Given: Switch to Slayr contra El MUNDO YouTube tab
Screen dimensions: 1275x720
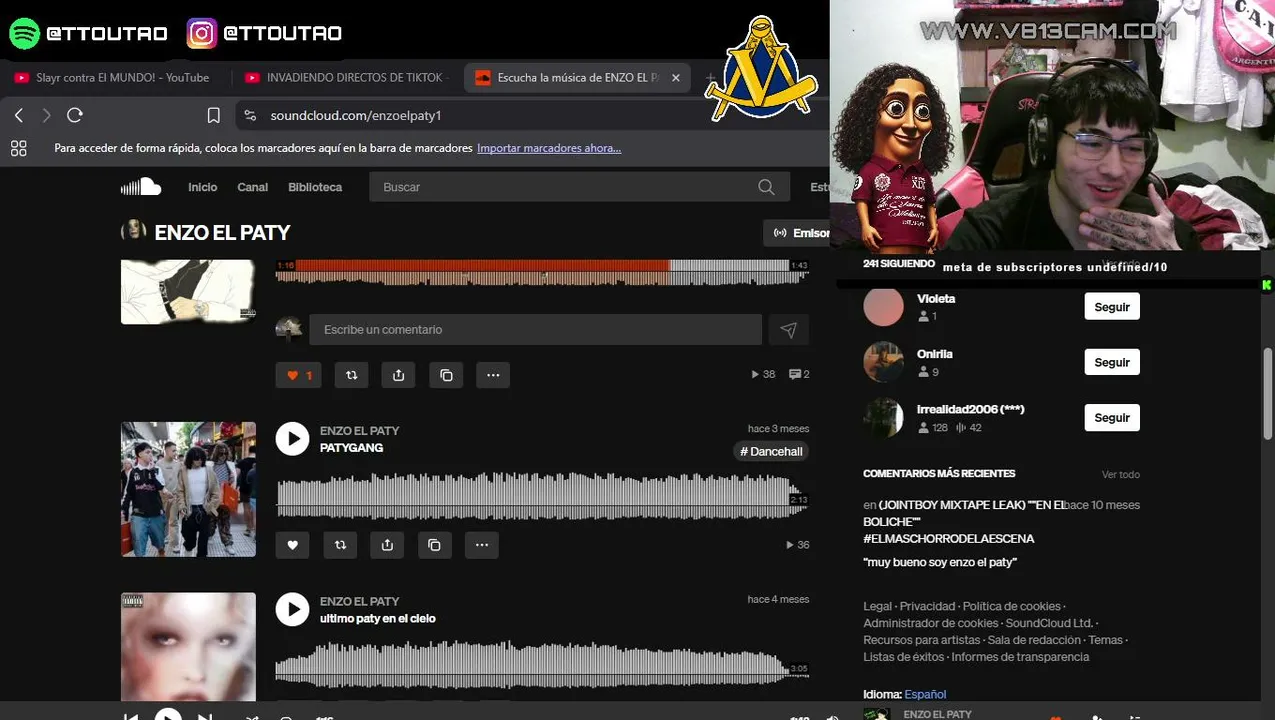Looking at the screenshot, I should (122, 77).
